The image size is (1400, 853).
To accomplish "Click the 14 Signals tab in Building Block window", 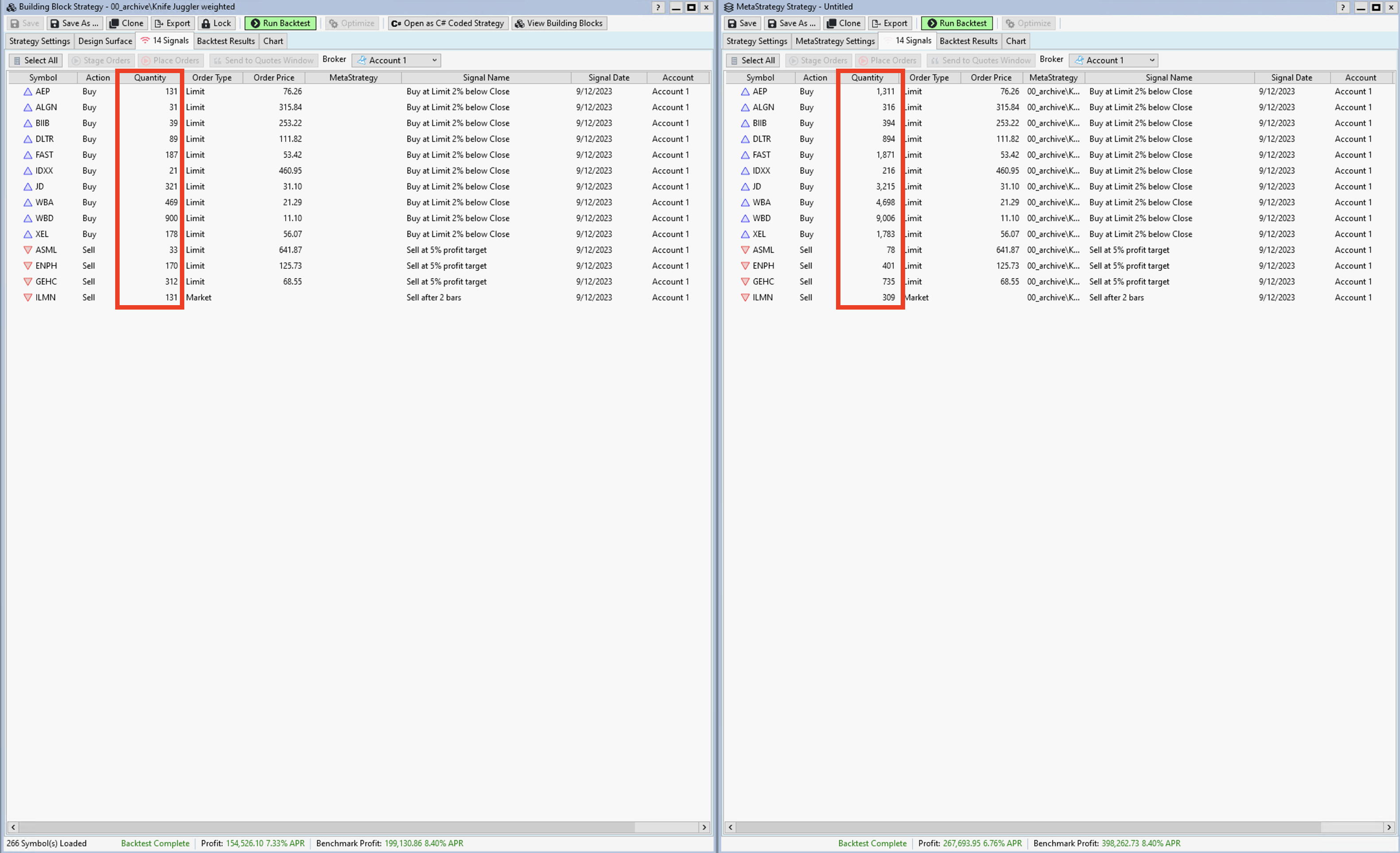I will [165, 40].
